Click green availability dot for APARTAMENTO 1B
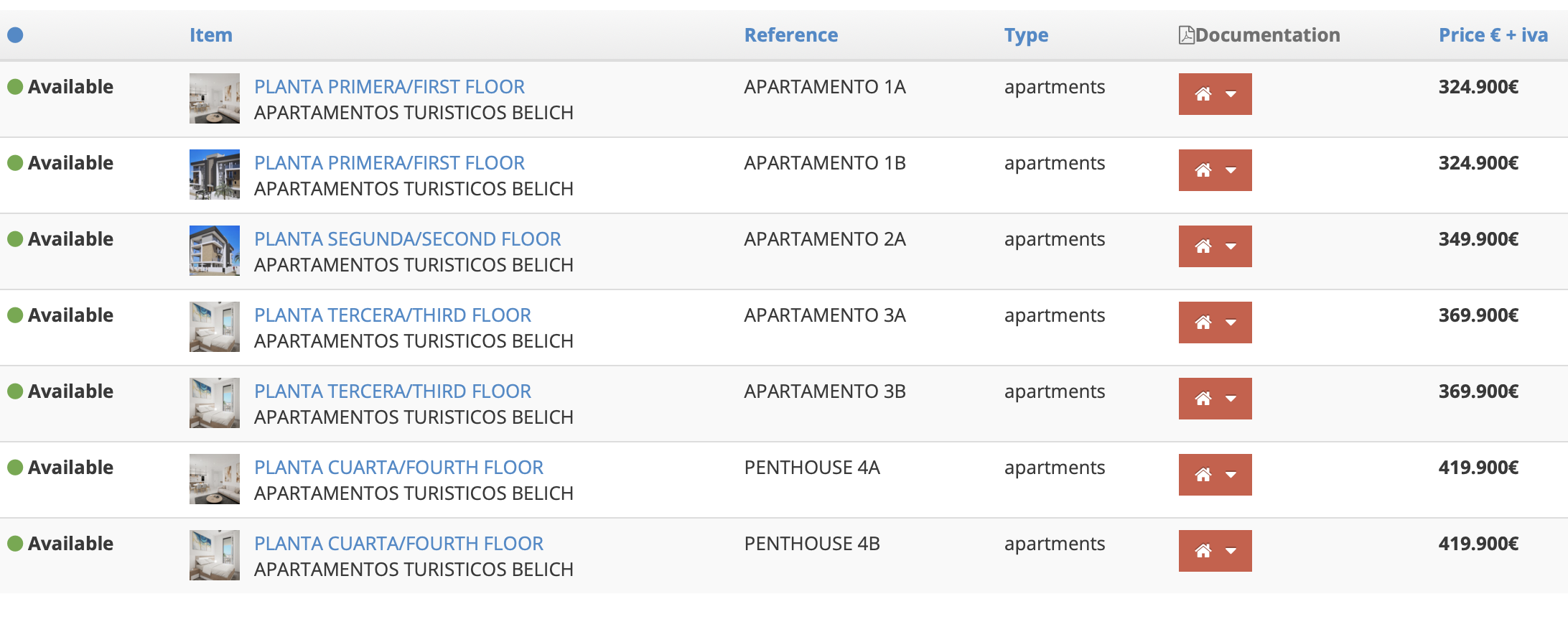Screen dimensions: 1568x622 click(15, 163)
